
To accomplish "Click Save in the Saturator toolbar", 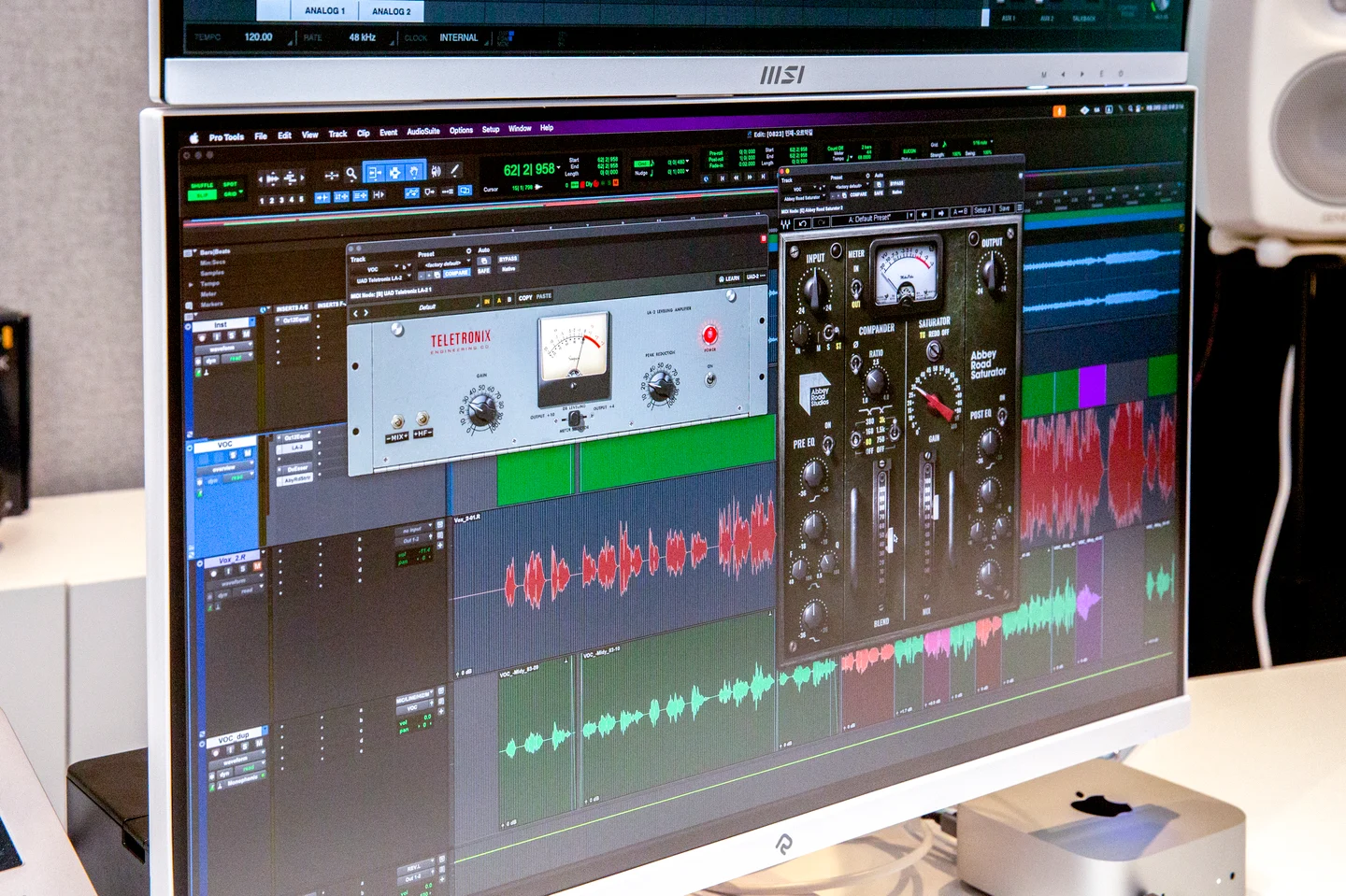I will coord(1005,208).
